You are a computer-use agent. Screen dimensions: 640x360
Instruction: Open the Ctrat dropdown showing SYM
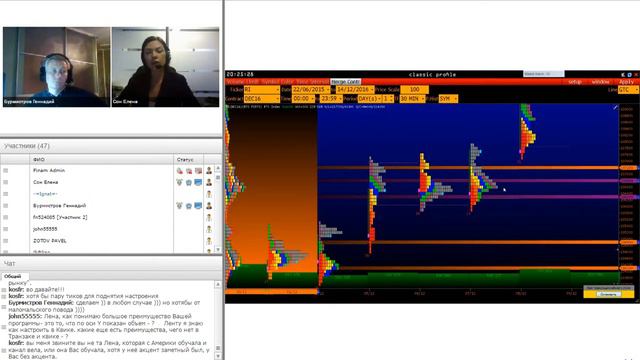coord(448,99)
